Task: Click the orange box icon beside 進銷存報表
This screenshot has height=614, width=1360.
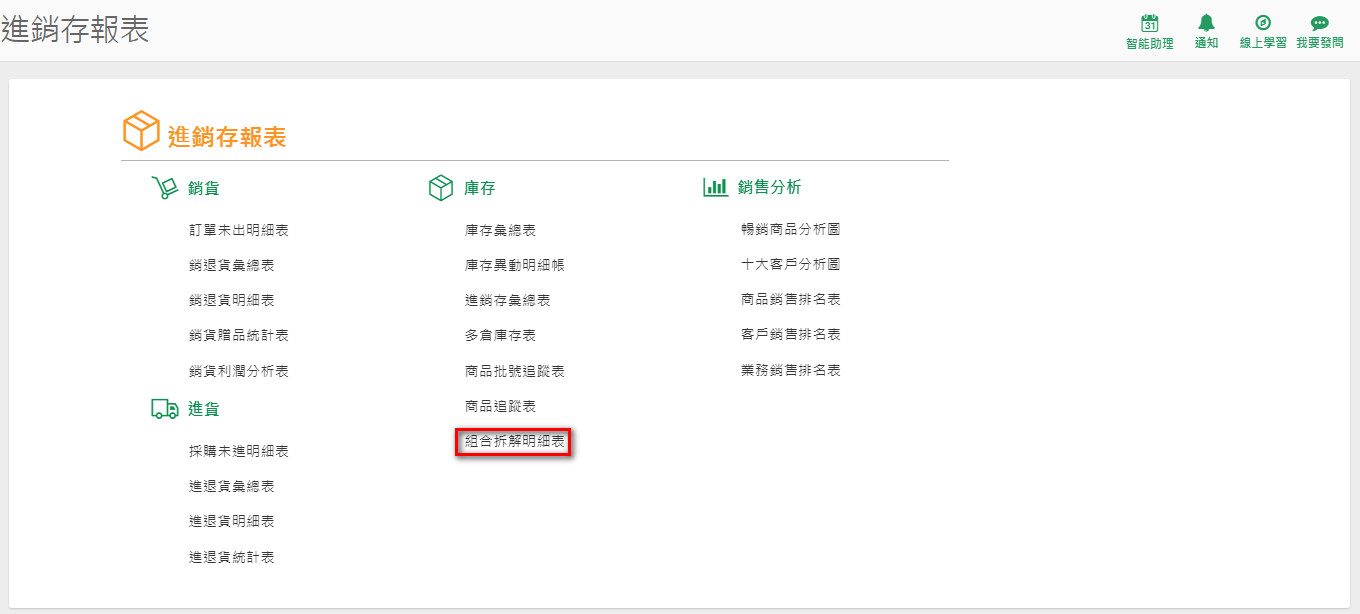Action: (x=141, y=131)
